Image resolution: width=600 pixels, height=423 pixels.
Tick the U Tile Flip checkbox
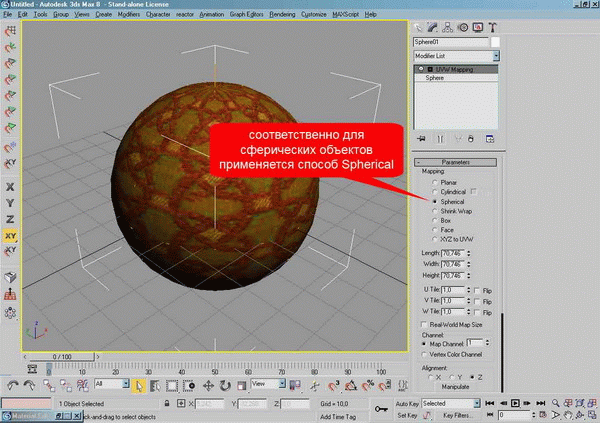click(476, 288)
